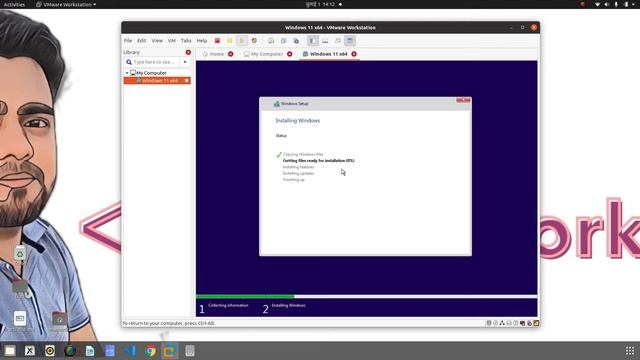This screenshot has width=640, height=360.
Task: Click the restart guest toolbar icon
Action: (x=254, y=41)
